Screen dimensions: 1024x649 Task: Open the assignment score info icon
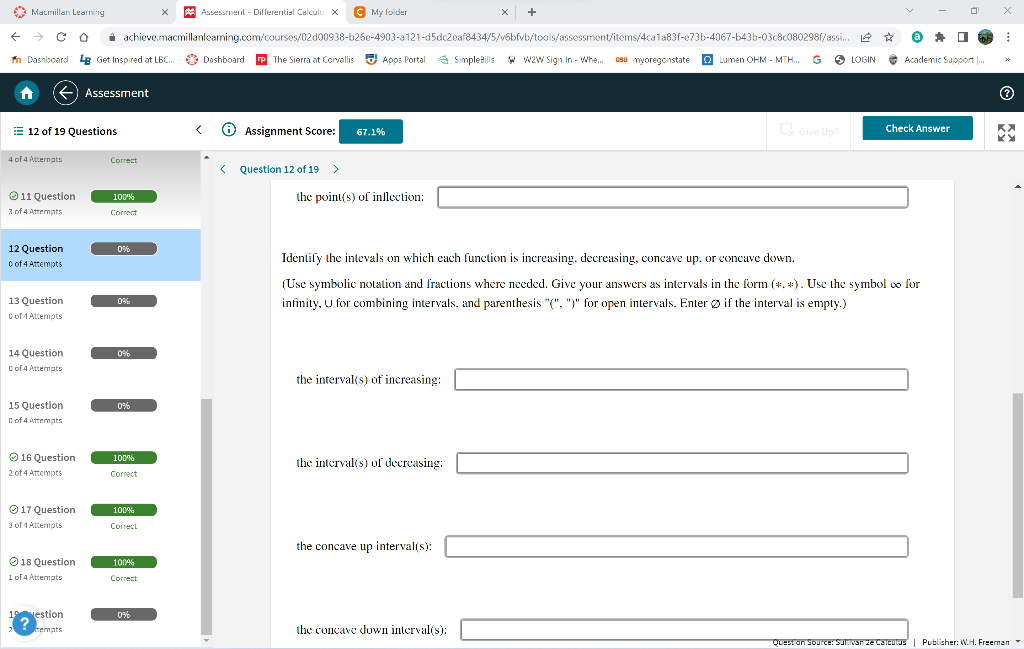(x=229, y=130)
